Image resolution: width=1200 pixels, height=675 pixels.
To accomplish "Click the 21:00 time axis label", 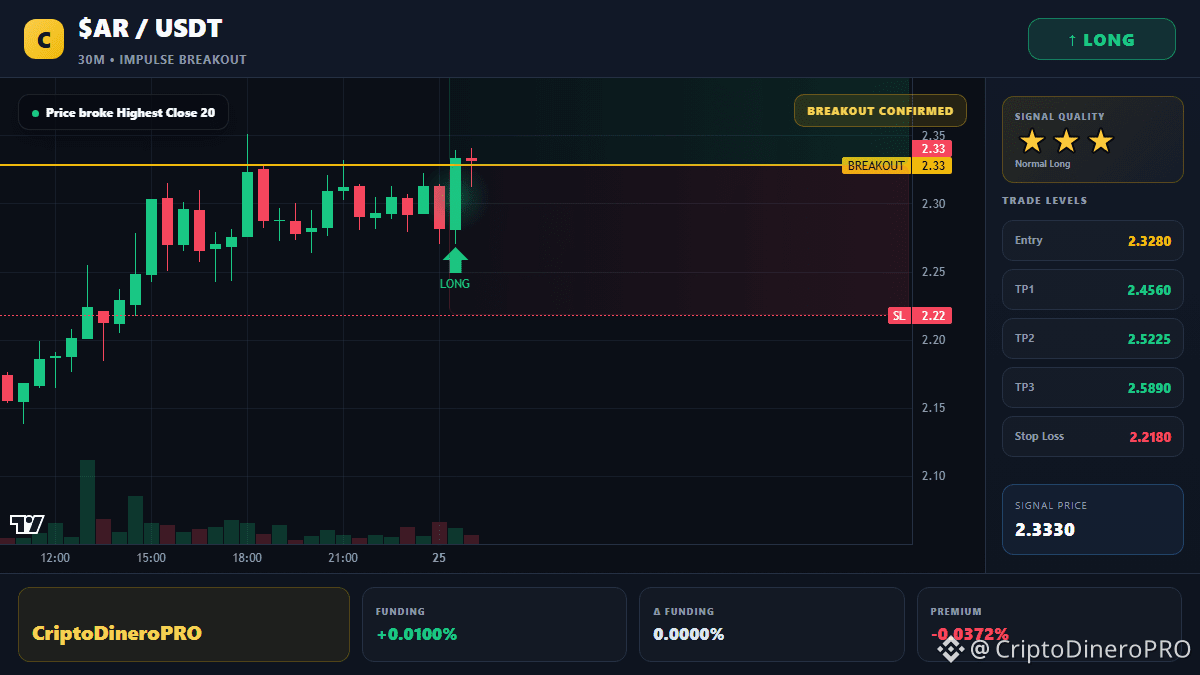I will [343, 558].
